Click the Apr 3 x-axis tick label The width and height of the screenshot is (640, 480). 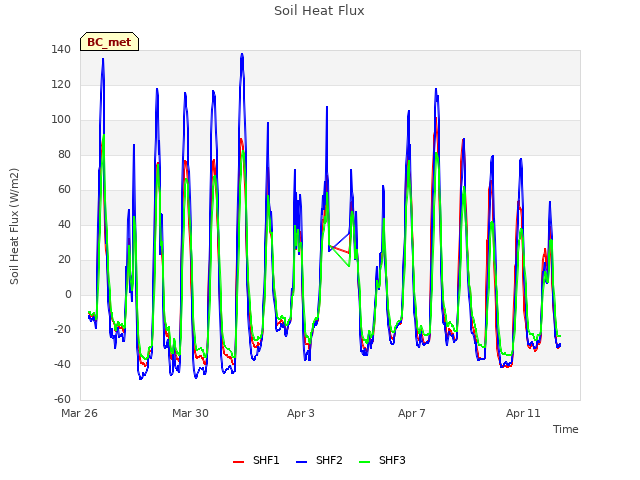click(x=301, y=413)
